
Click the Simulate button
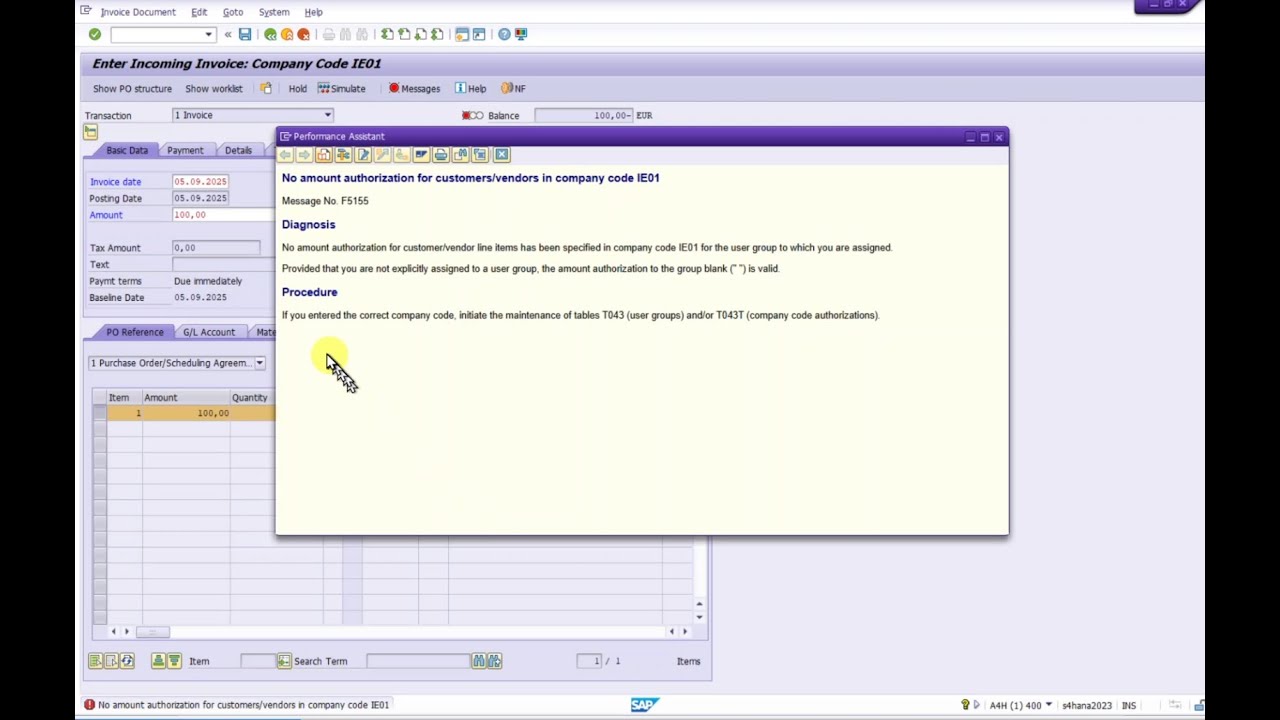click(x=342, y=88)
